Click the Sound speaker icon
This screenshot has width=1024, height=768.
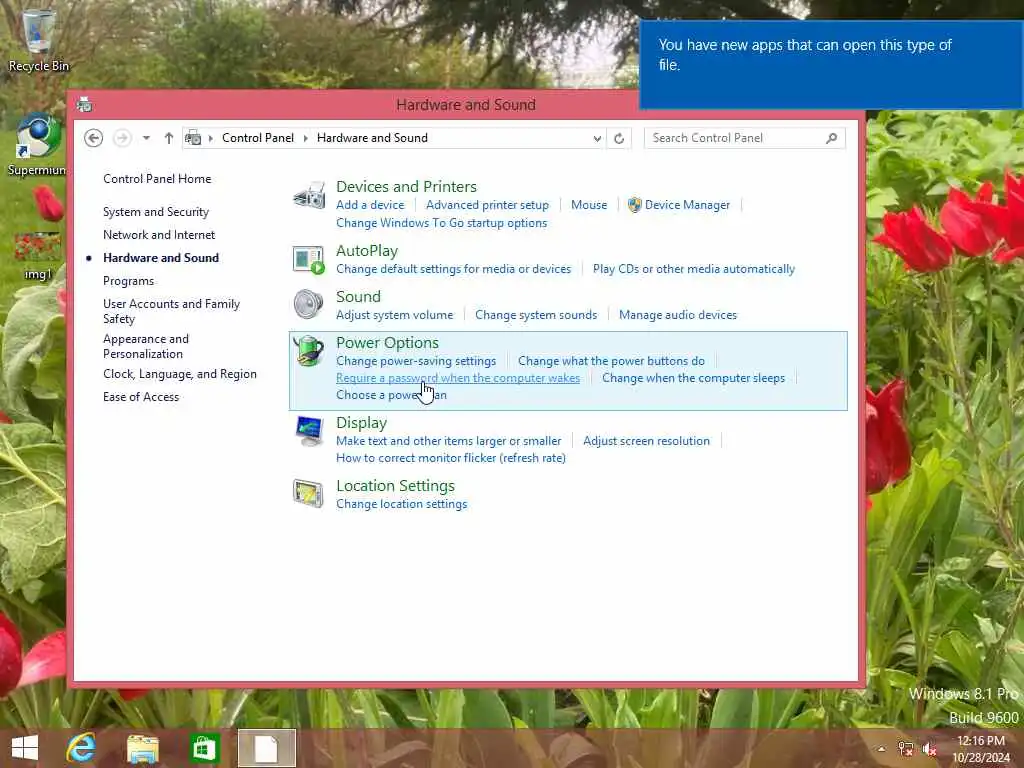pyautogui.click(x=308, y=304)
